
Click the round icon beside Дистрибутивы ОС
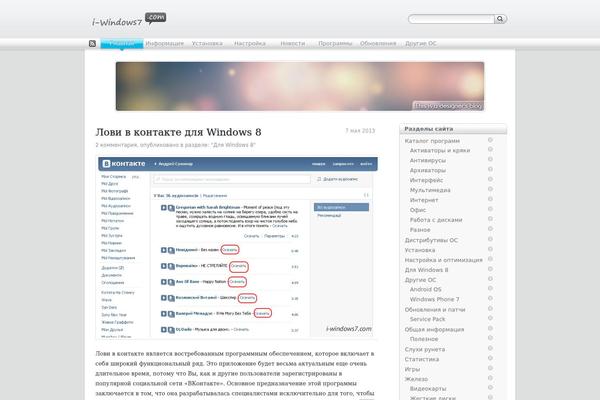tap(490, 239)
